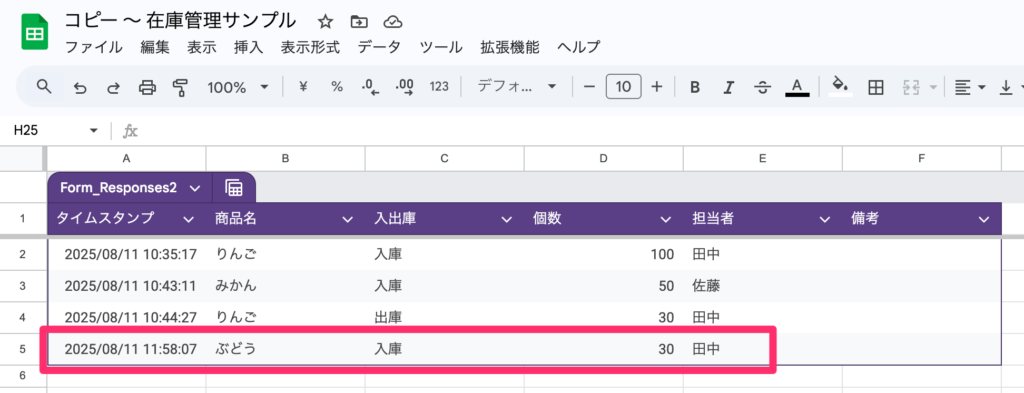Viewport: 1024px width, 393px height.
Task: Open horizontal align dropdown
Action: [969, 87]
